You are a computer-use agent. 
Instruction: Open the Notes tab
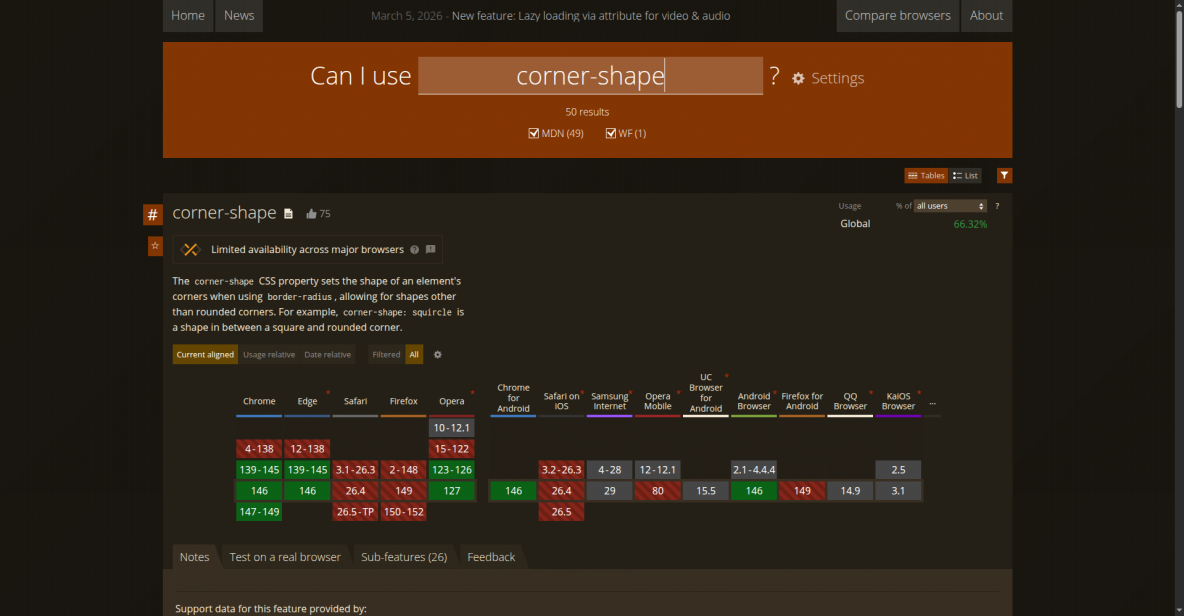[194, 557]
